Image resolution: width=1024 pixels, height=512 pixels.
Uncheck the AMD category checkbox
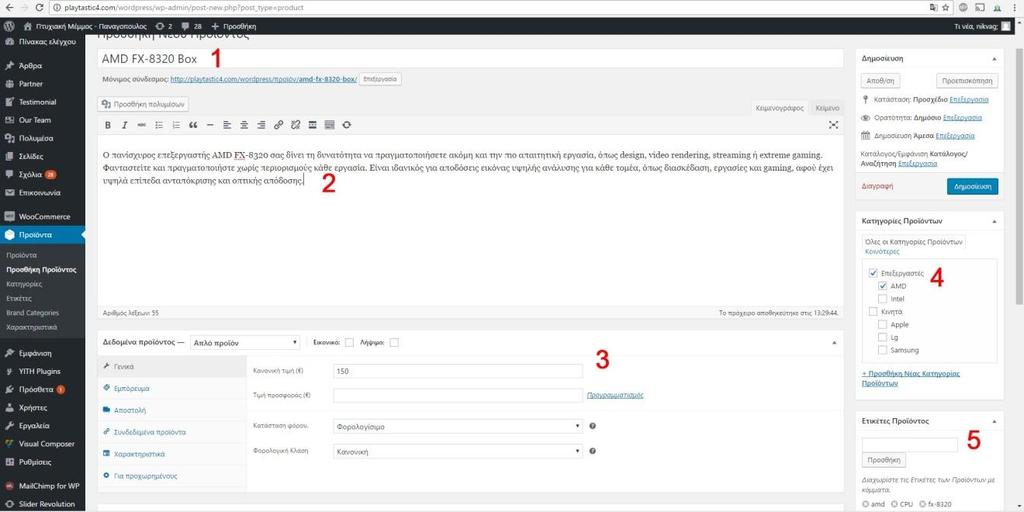[x=883, y=286]
